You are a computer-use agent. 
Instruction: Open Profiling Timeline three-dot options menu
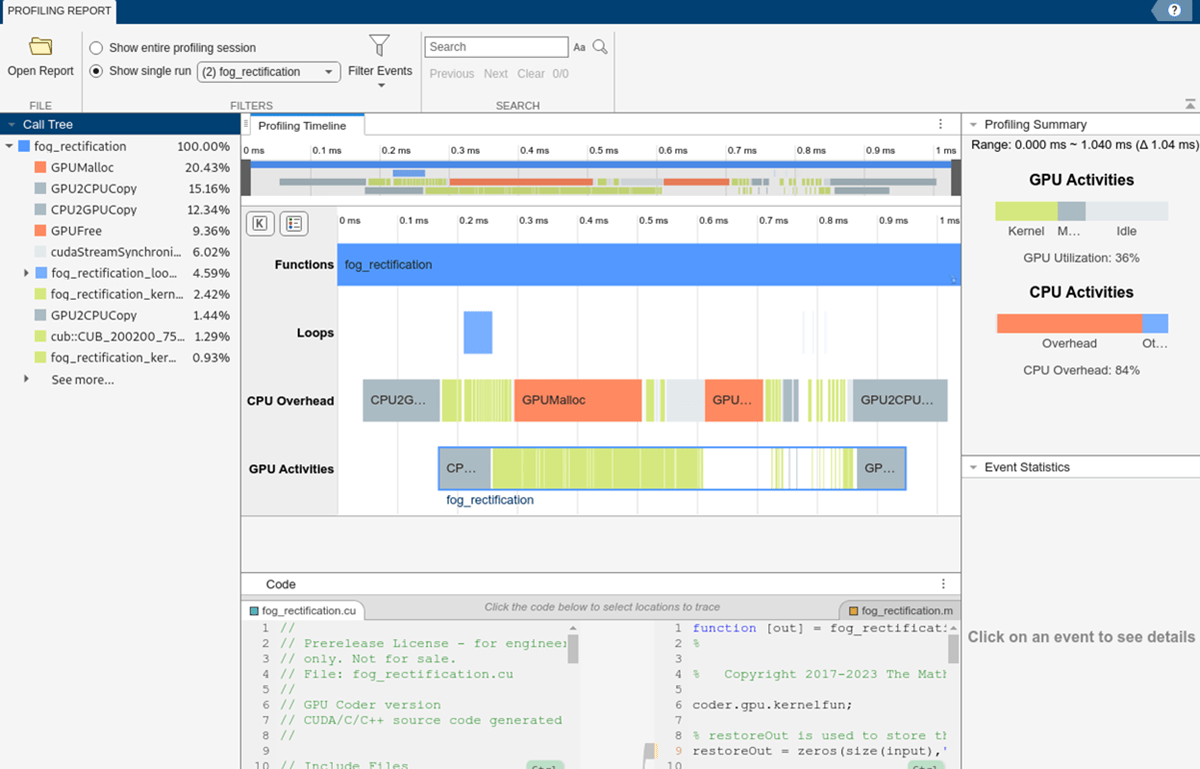click(940, 125)
